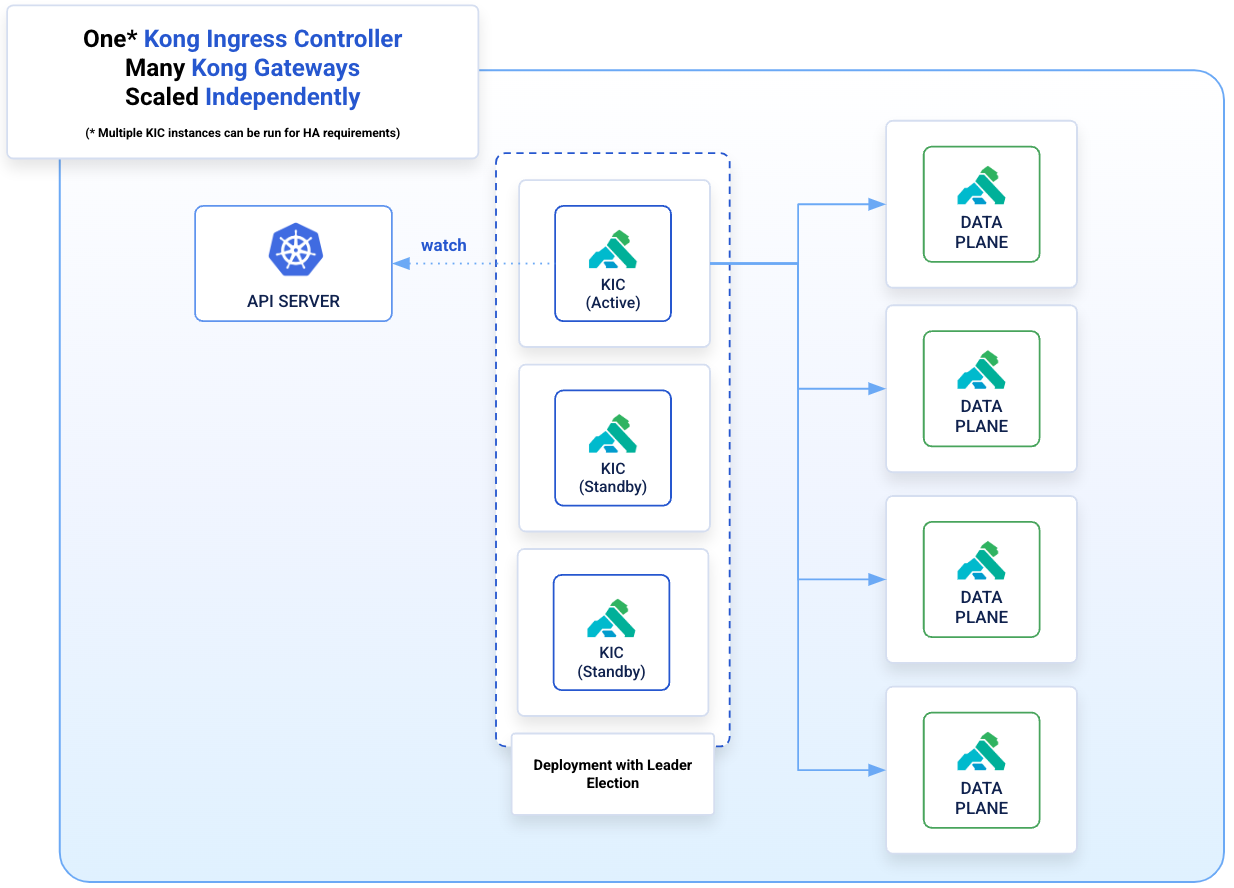Click the Kong logo in the KIC (Active) box
Viewport: 1234px width, 888px height.
pos(613,250)
